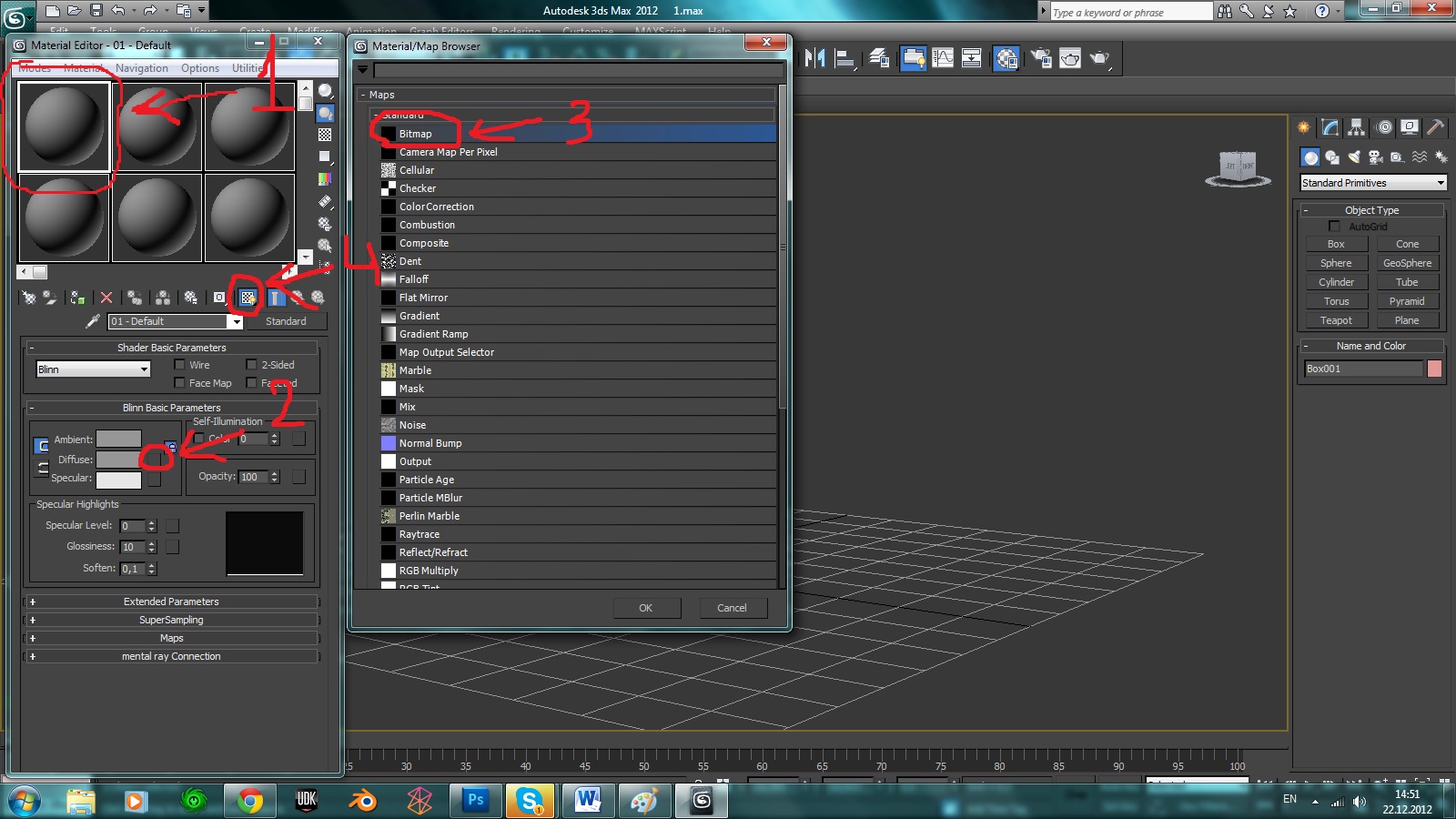1456x819 pixels.
Task: Open Rendered Frame Window icon
Action: point(1070,59)
